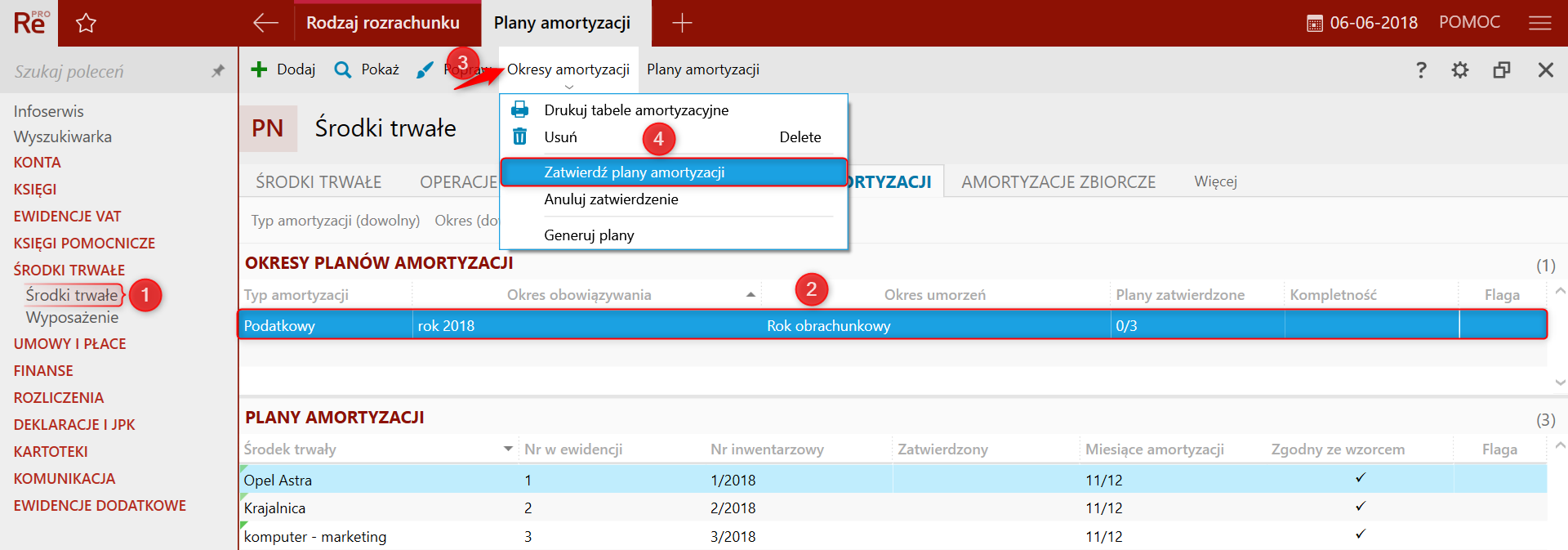Click the trash icon beside Usuń
The image size is (1568, 550).
tap(519, 136)
